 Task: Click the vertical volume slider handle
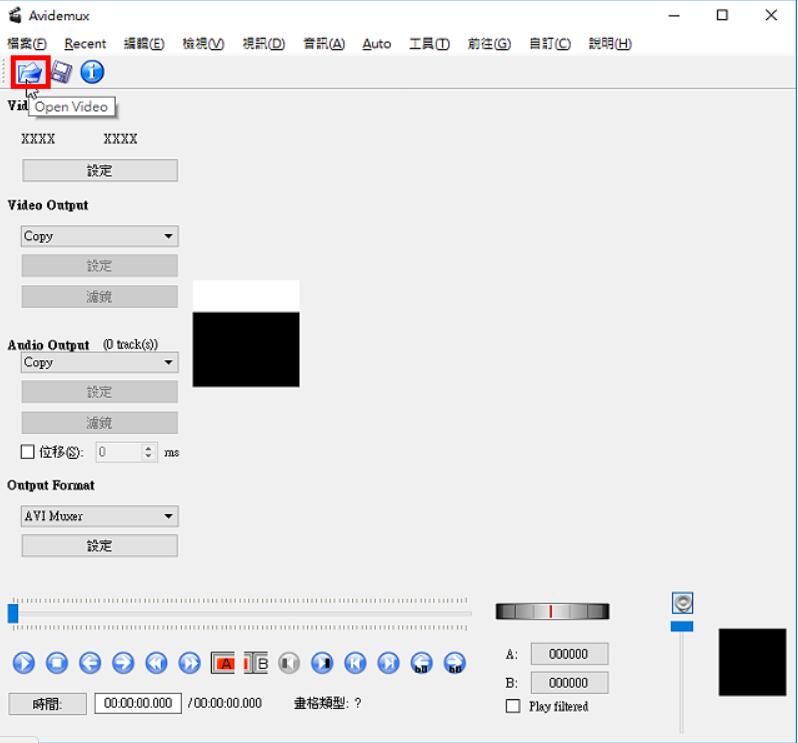tap(682, 626)
